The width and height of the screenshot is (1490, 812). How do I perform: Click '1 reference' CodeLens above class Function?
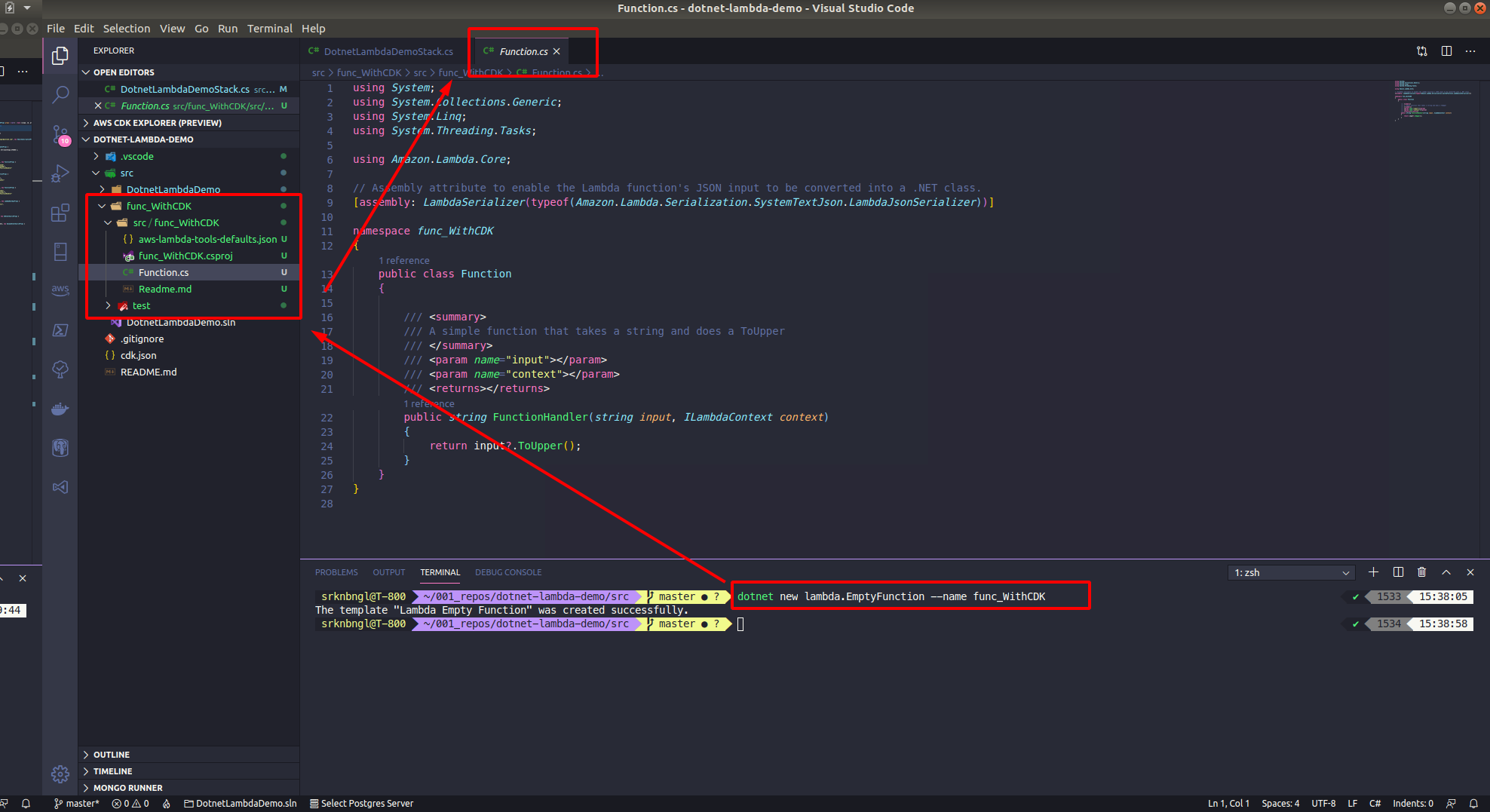[404, 260]
